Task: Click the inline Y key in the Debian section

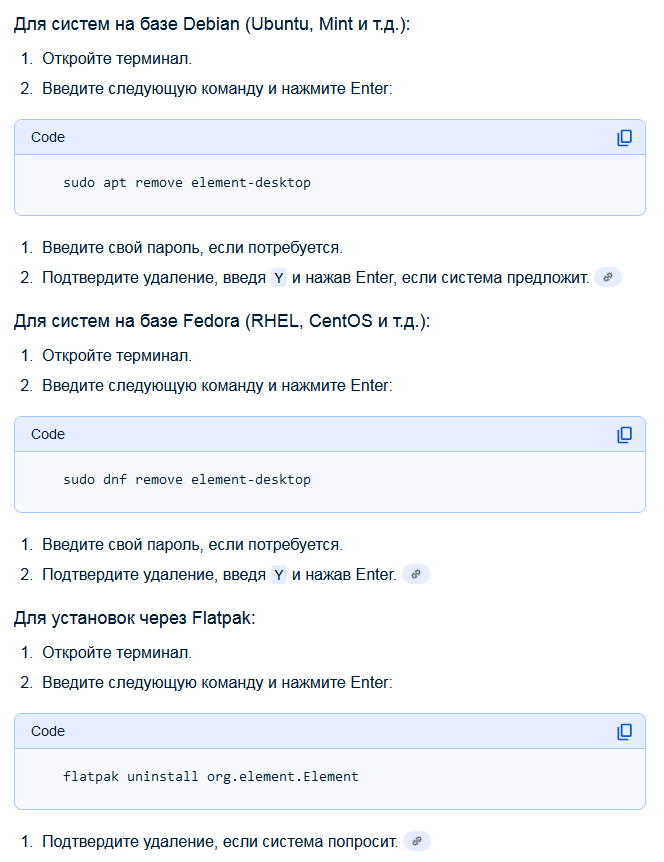Action: 279,278
